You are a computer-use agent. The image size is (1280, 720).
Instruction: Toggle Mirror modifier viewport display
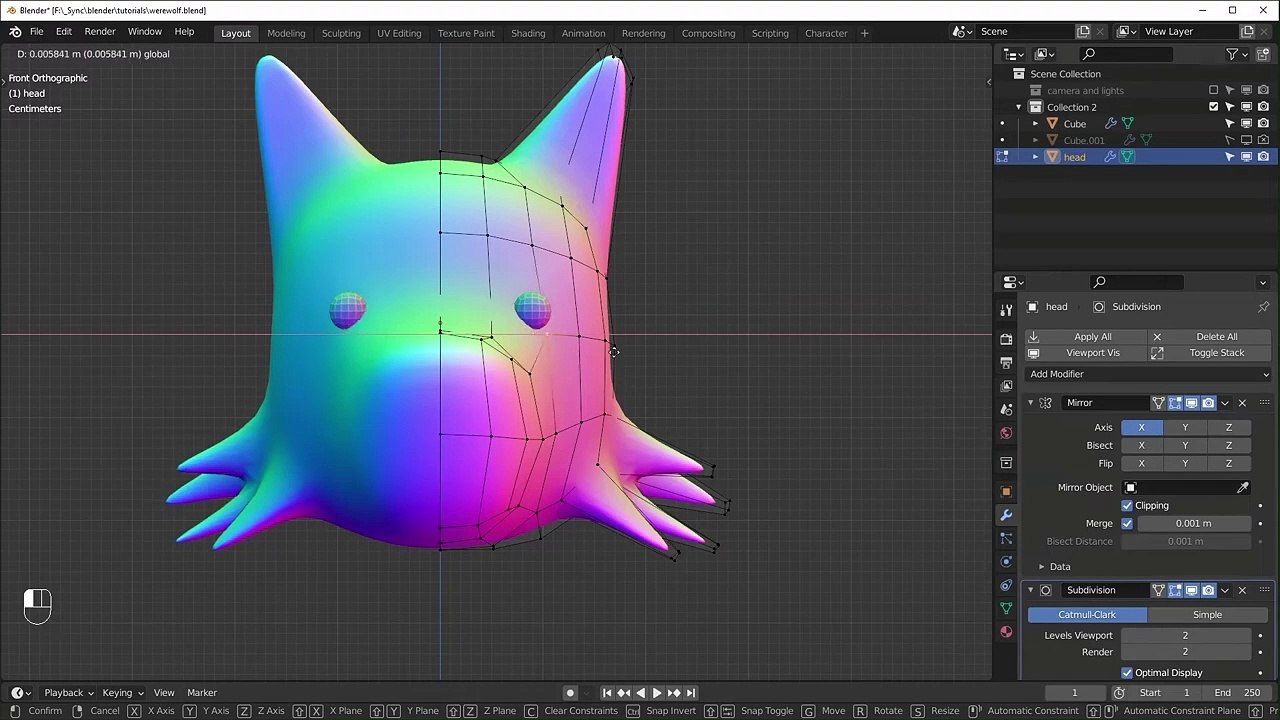click(1192, 403)
